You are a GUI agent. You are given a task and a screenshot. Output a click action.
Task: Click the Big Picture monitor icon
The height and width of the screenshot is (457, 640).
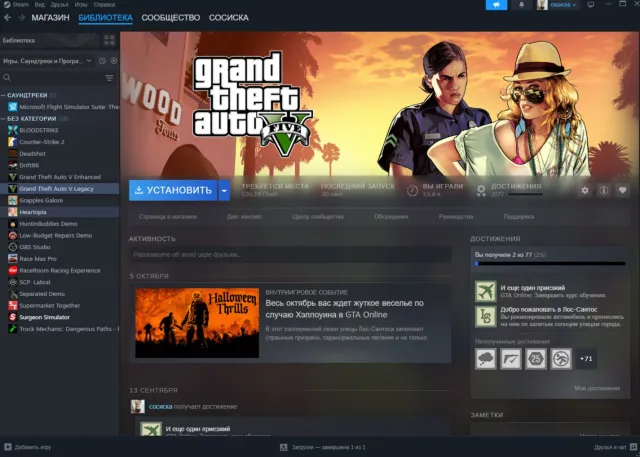point(591,5)
